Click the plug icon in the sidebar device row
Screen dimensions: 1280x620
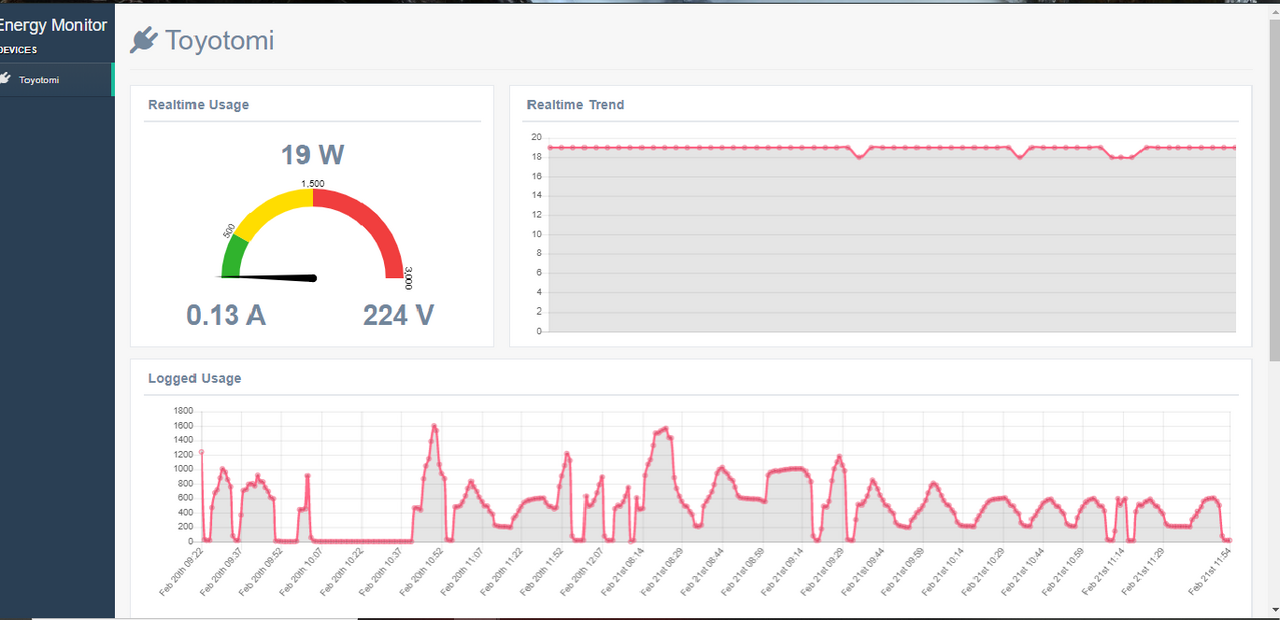5,79
